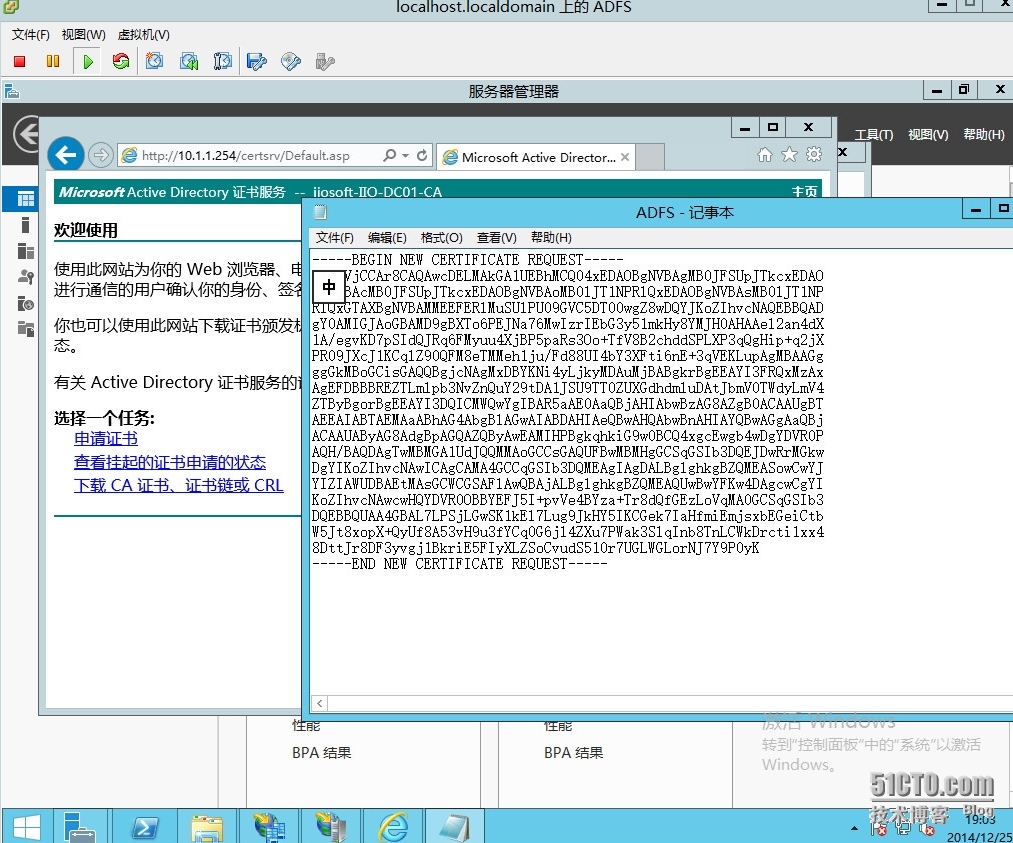Open Notepad 文件(F) menu
Image resolution: width=1013 pixels, height=843 pixels.
pos(335,238)
